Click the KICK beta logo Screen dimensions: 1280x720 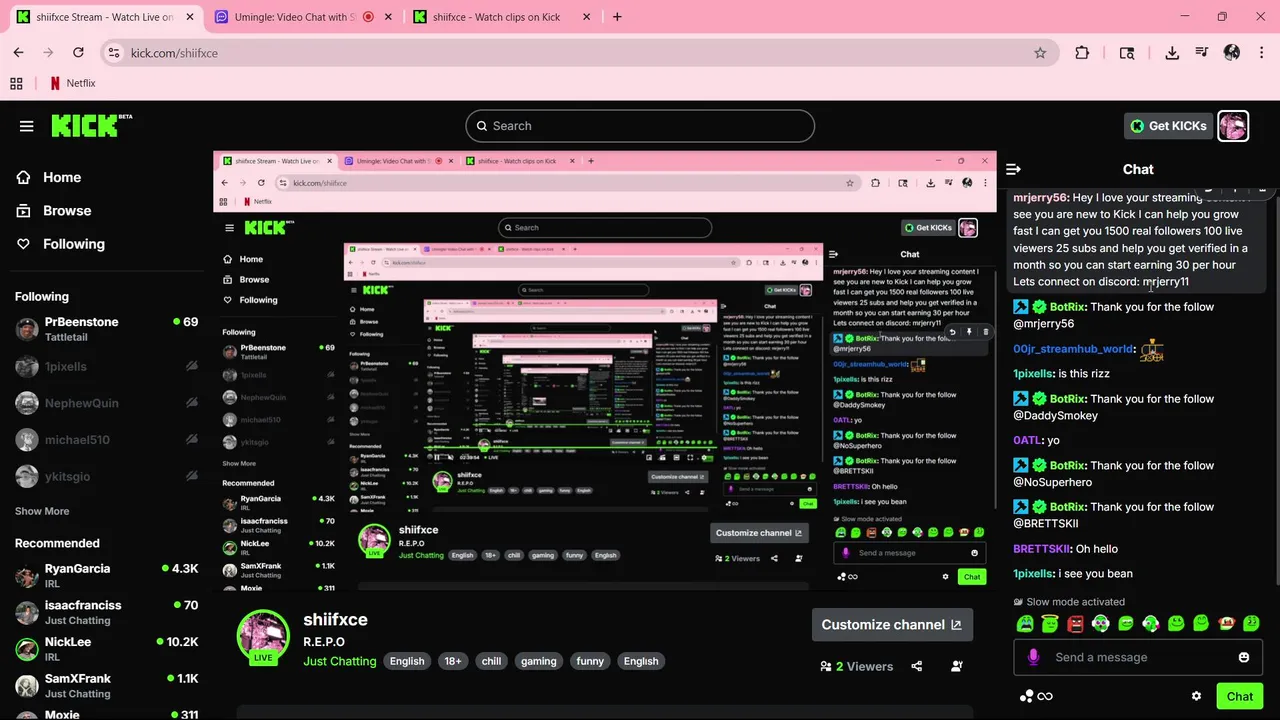(x=91, y=125)
